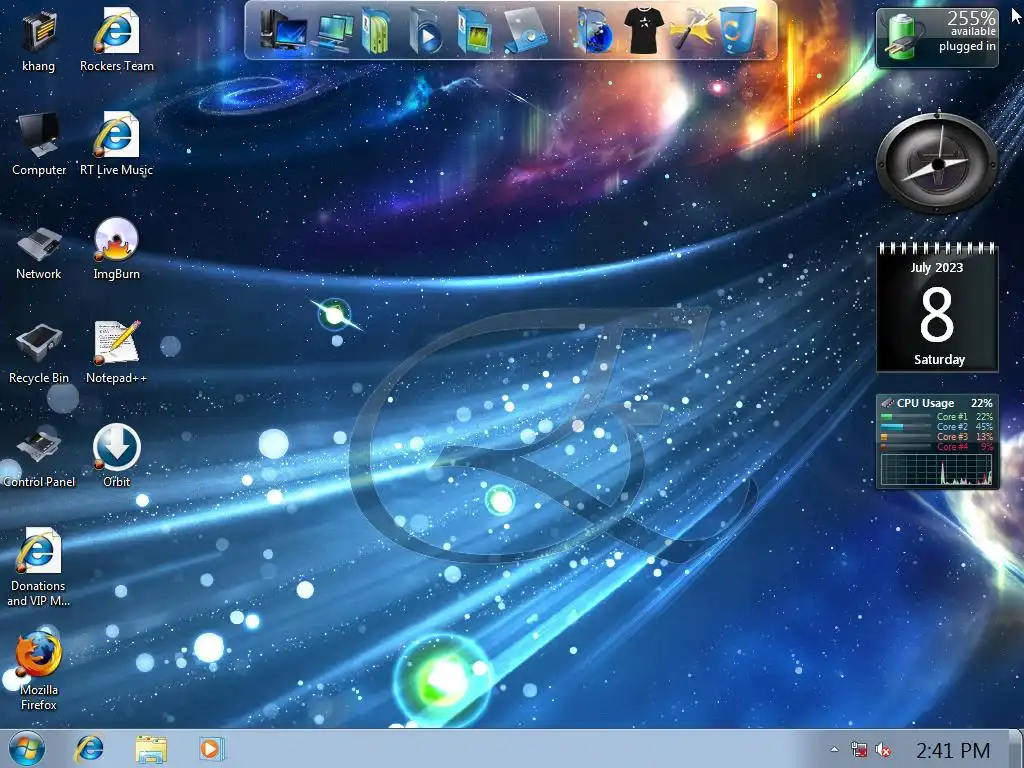Click the Core #3 13% row
The width and height of the screenshot is (1024, 768).
(x=936, y=436)
